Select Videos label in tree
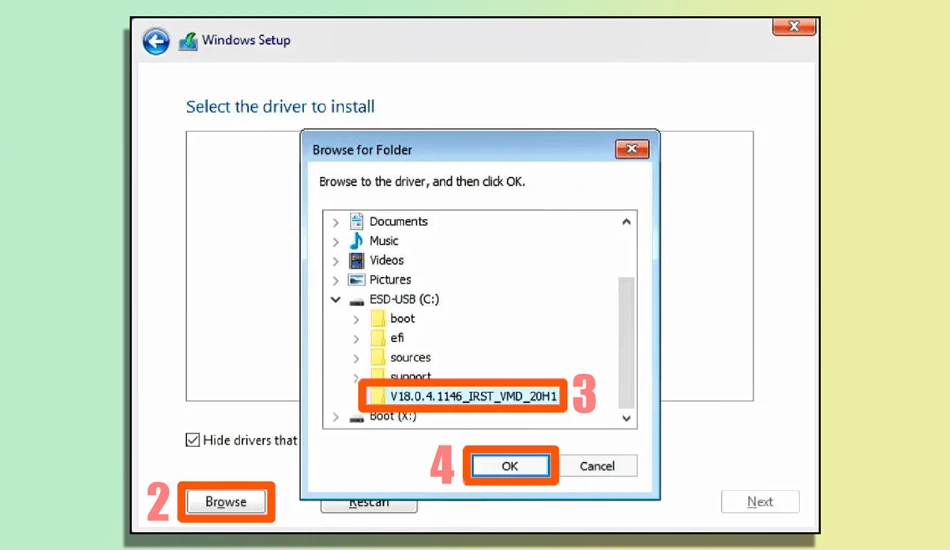This screenshot has width=950, height=550. click(x=387, y=260)
